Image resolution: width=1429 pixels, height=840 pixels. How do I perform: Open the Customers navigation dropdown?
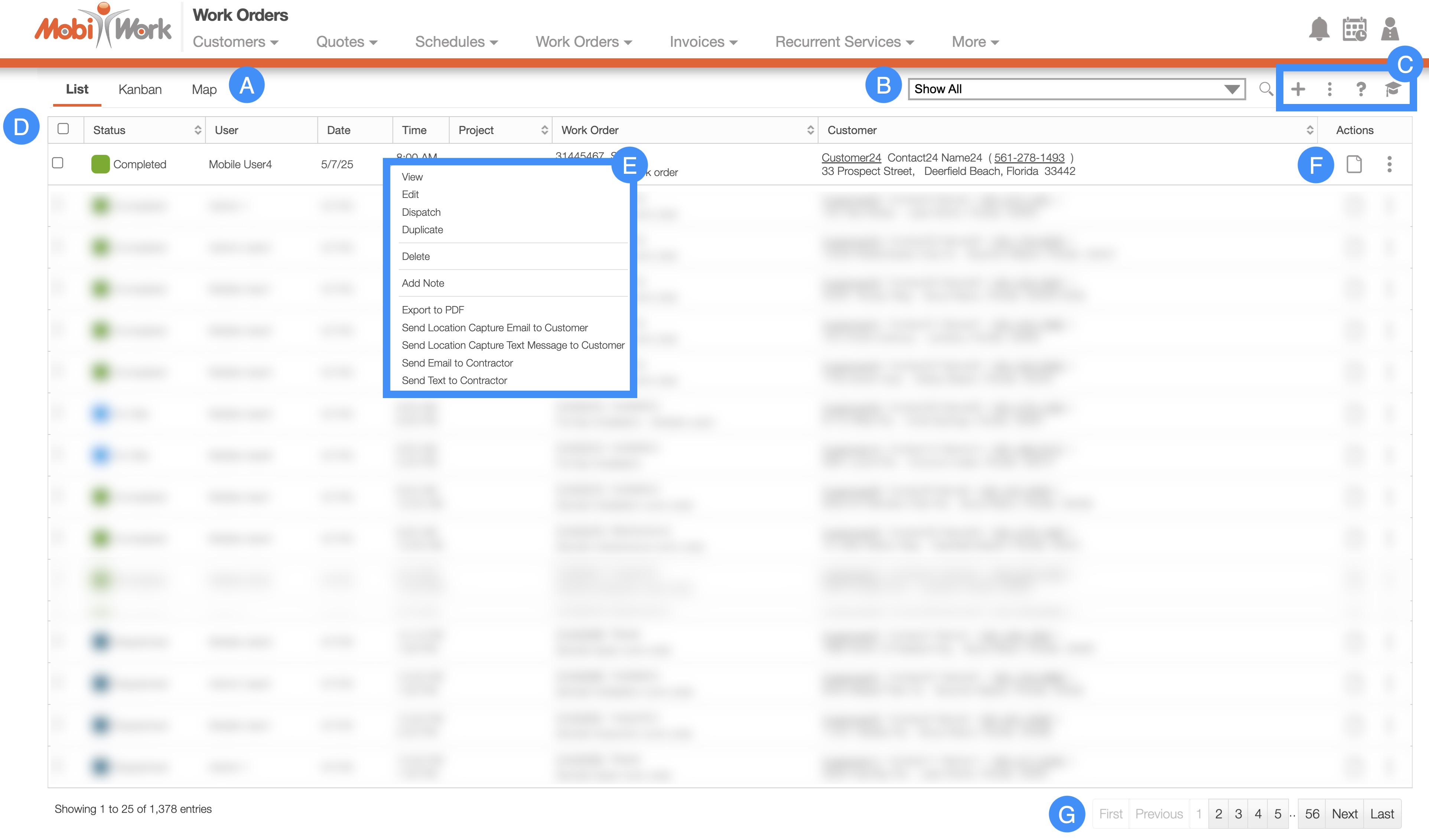[x=235, y=42]
